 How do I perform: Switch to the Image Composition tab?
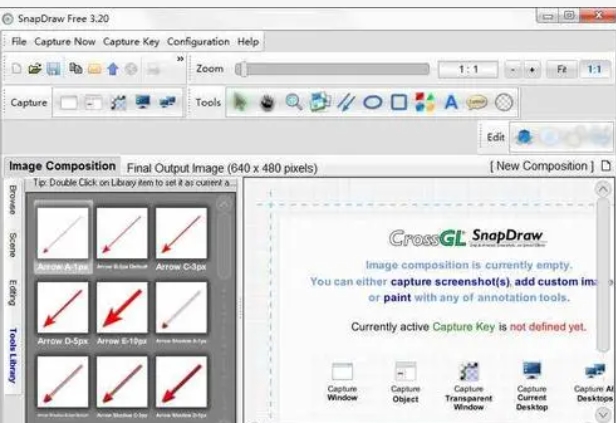[62, 166]
